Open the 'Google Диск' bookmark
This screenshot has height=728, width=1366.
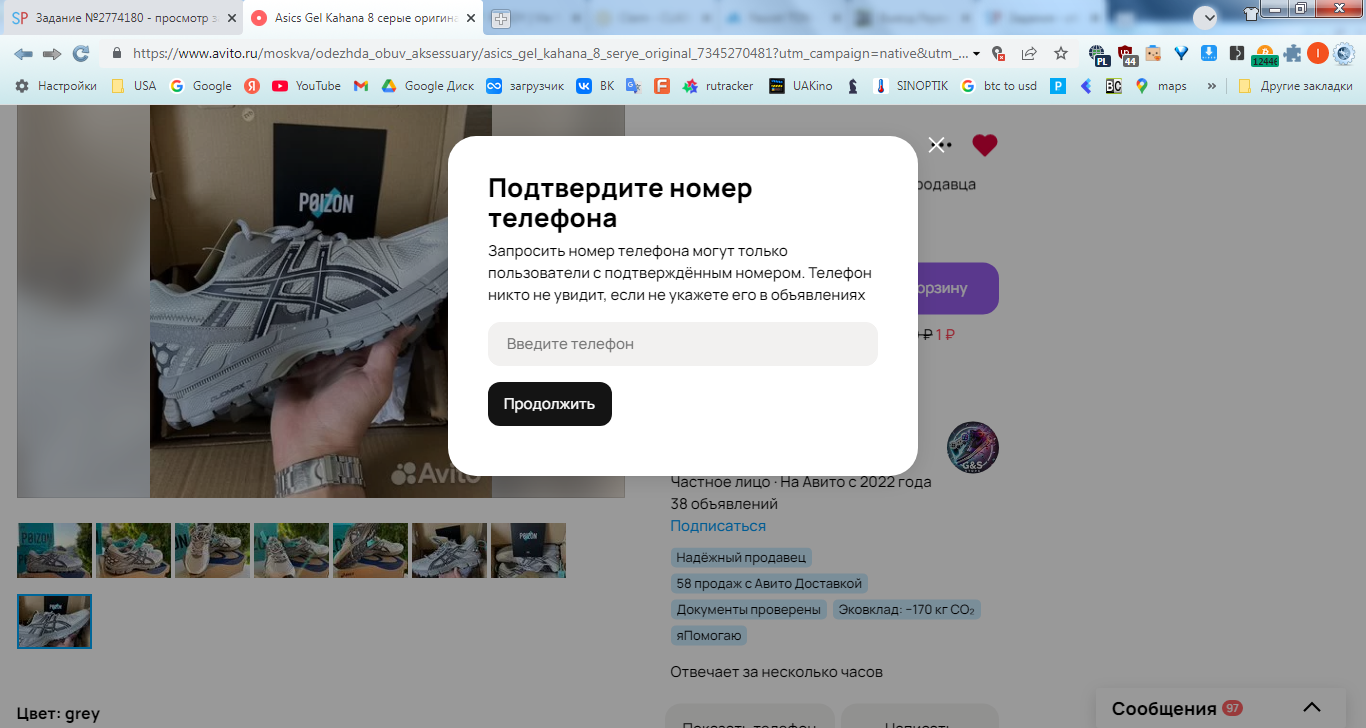[x=427, y=86]
